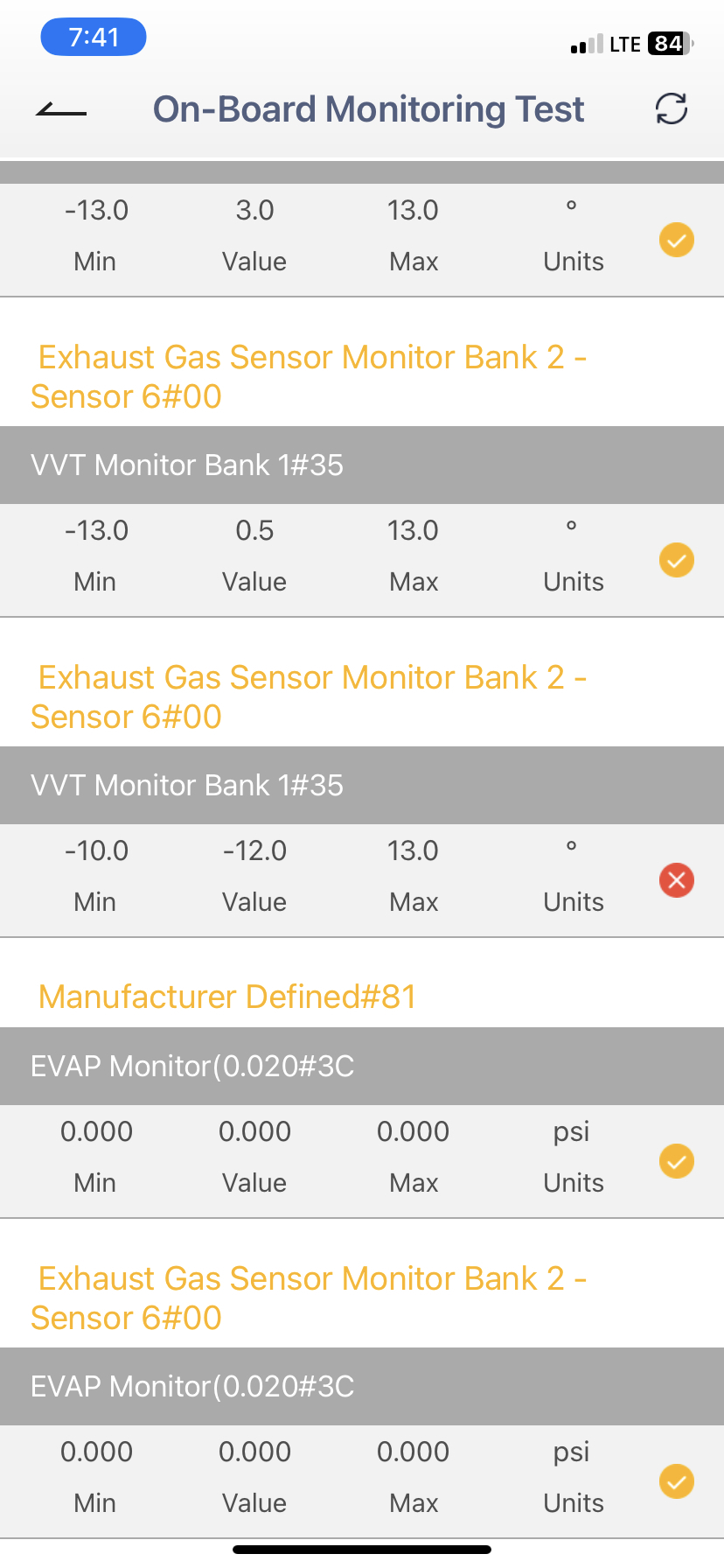This screenshot has width=724, height=1568.
Task: Tap the blue 7:41 time pill
Action: 94,38
